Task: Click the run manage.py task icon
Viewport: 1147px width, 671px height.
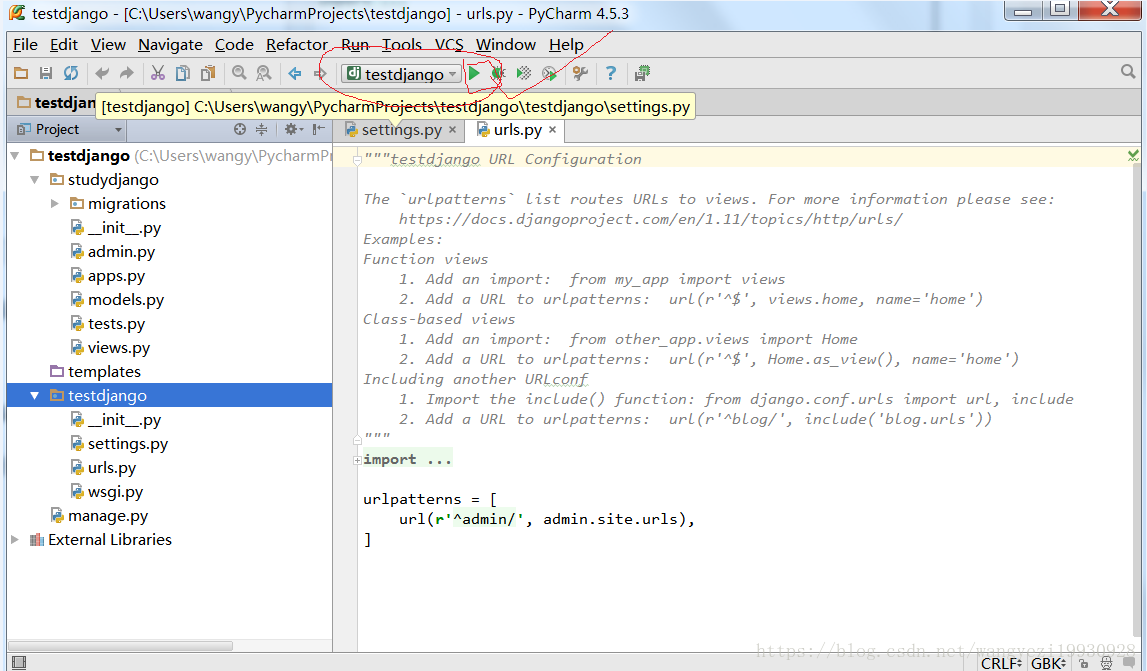Action: (549, 73)
